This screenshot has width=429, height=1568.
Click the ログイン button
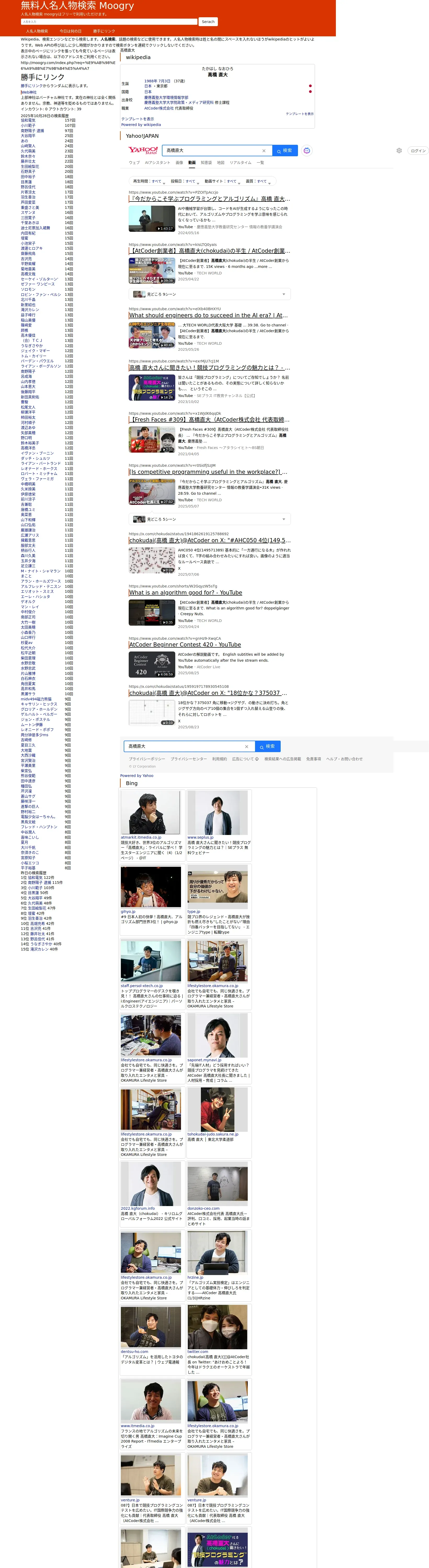(418, 151)
